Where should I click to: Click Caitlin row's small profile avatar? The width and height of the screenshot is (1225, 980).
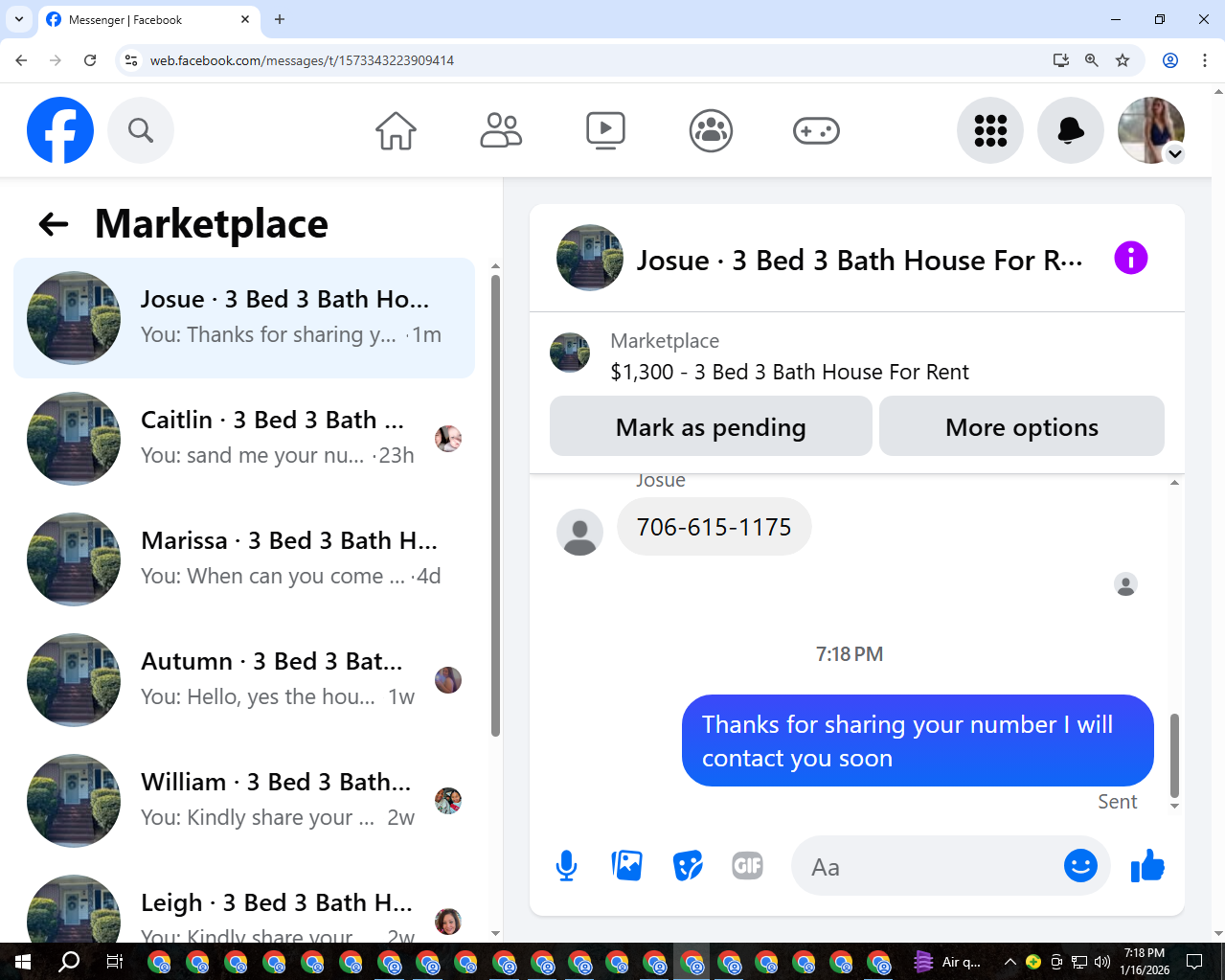point(448,439)
